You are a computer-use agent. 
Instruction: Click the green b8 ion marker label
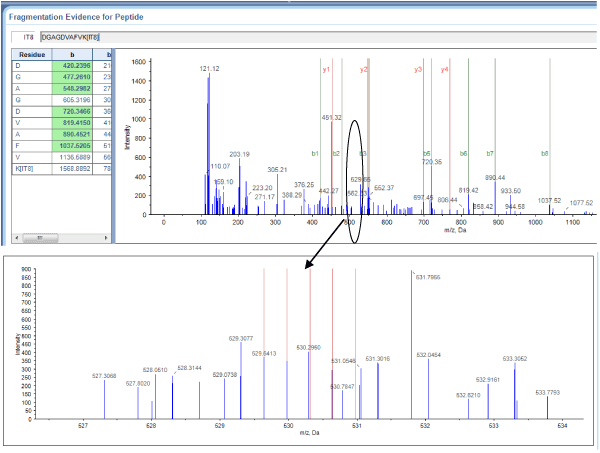tap(545, 154)
